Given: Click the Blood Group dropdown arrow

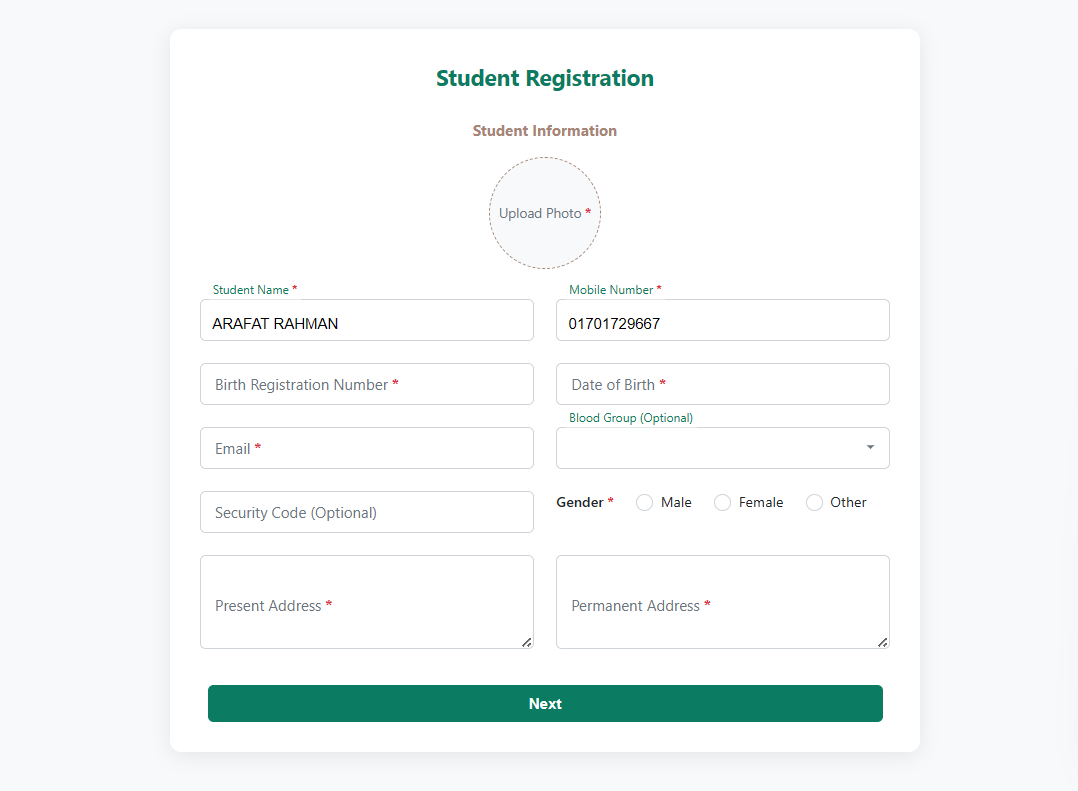Looking at the screenshot, I should click(870, 447).
